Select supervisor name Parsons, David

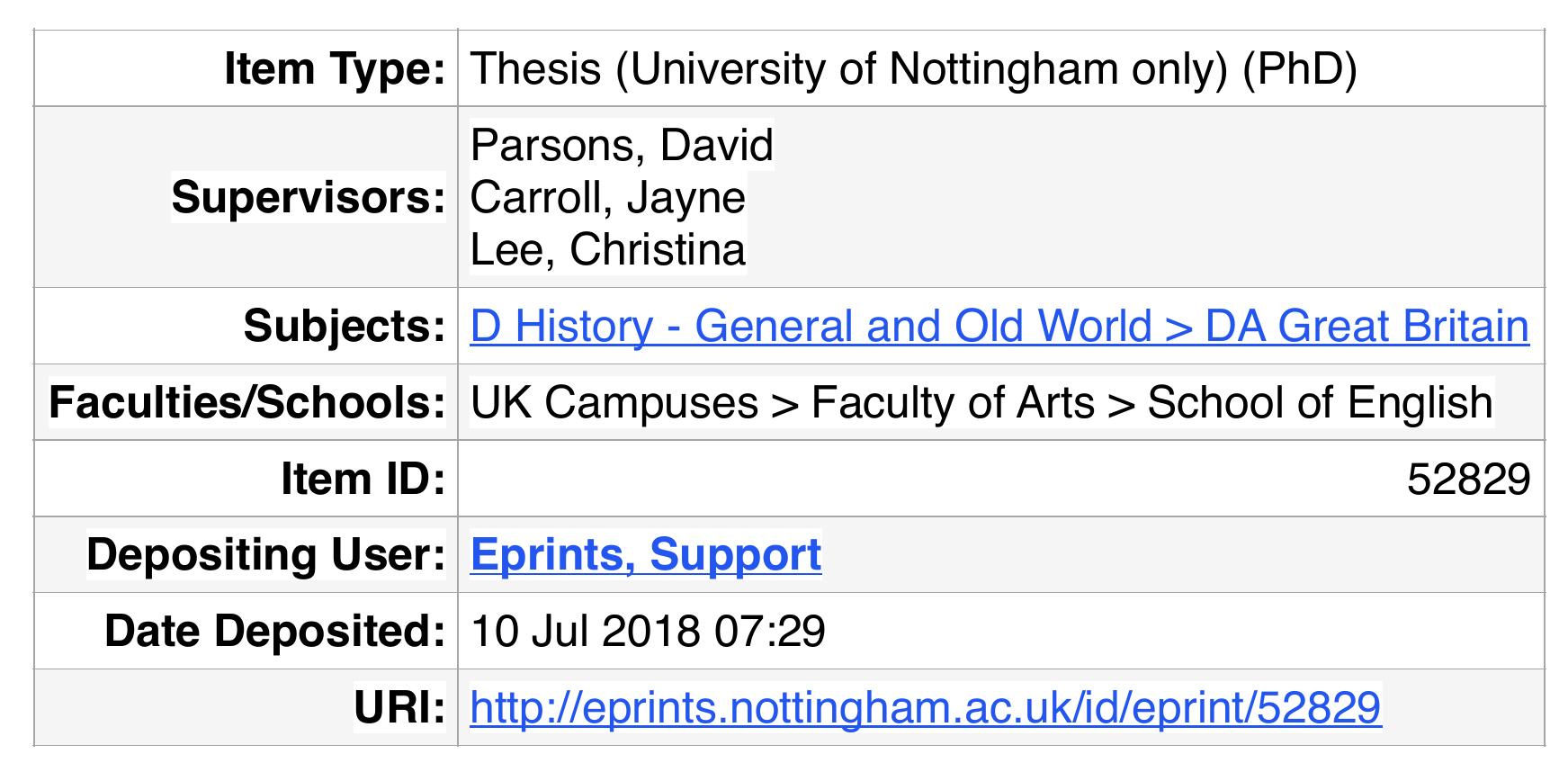coord(622,145)
